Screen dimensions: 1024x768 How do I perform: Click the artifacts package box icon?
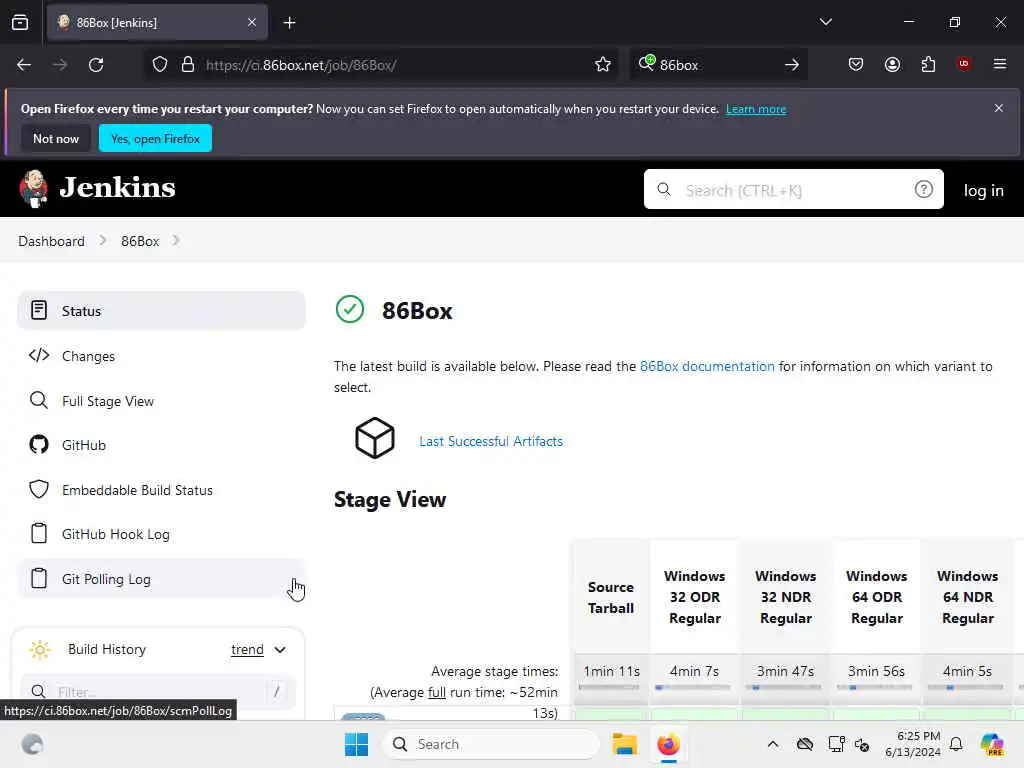pyautogui.click(x=375, y=438)
